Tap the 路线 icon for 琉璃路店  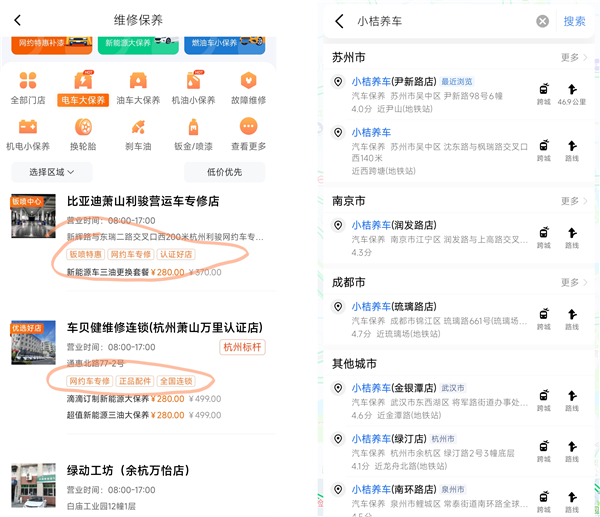(x=572, y=319)
